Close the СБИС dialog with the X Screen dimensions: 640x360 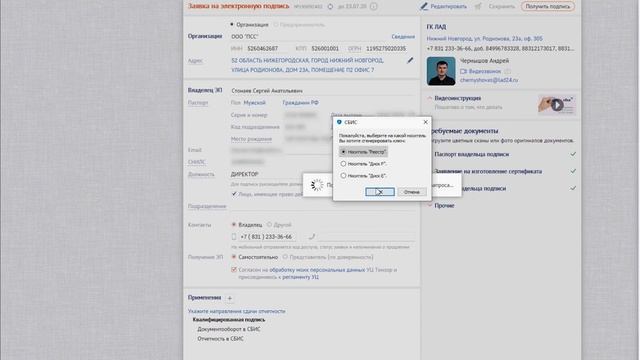425,122
